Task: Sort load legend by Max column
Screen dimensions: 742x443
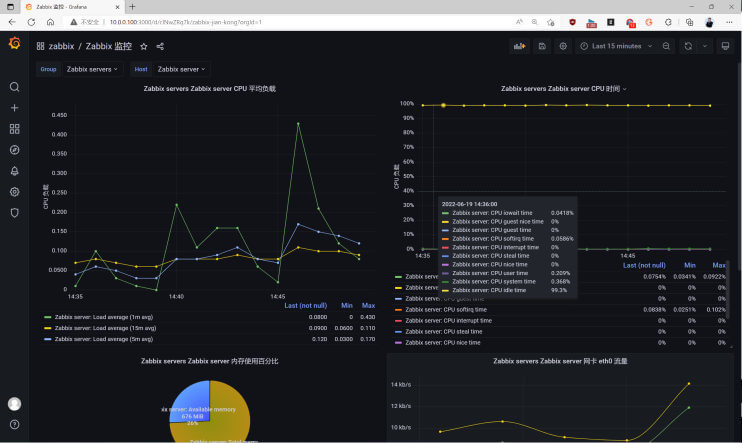Action: [368, 306]
